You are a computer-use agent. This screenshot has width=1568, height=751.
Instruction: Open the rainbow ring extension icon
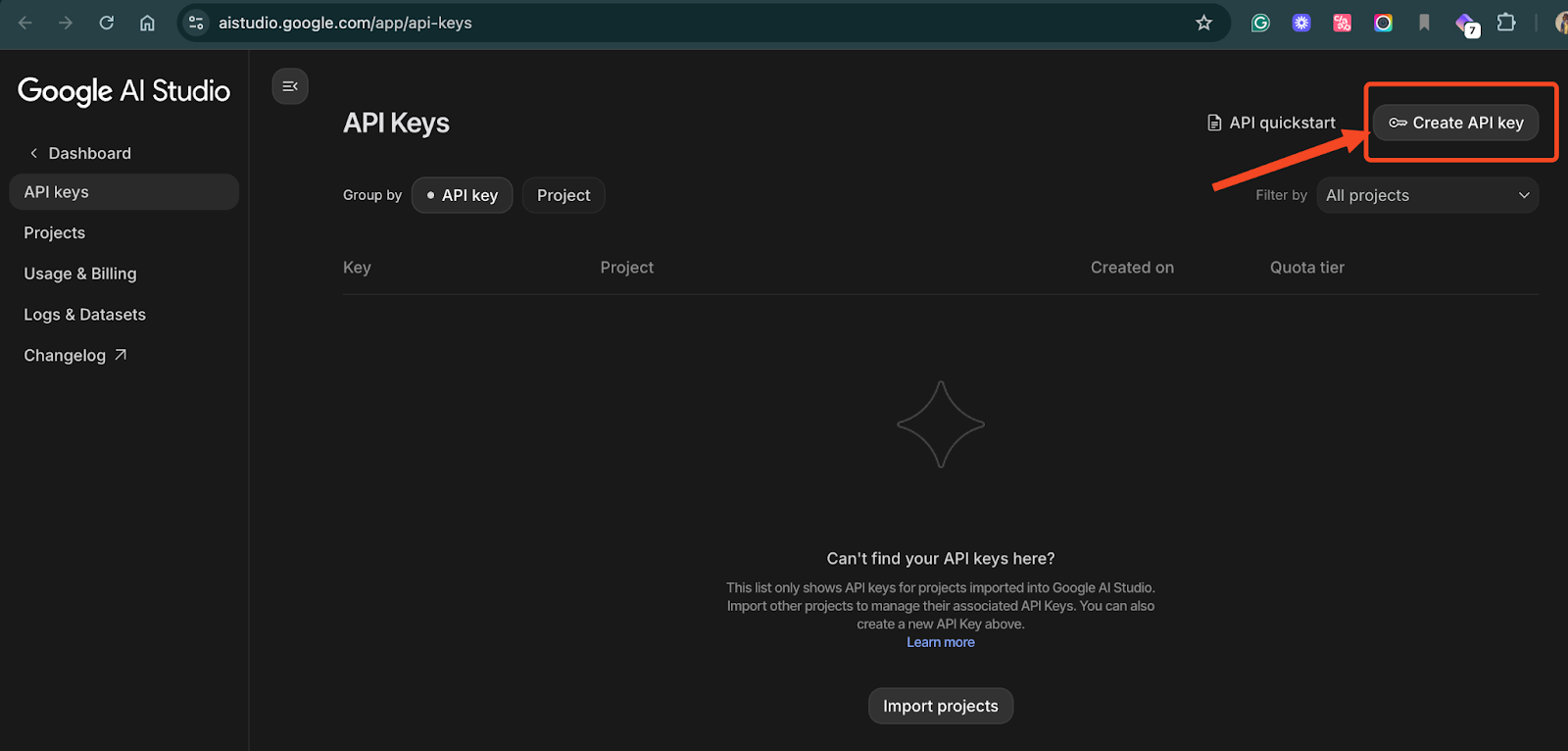pyautogui.click(x=1383, y=23)
